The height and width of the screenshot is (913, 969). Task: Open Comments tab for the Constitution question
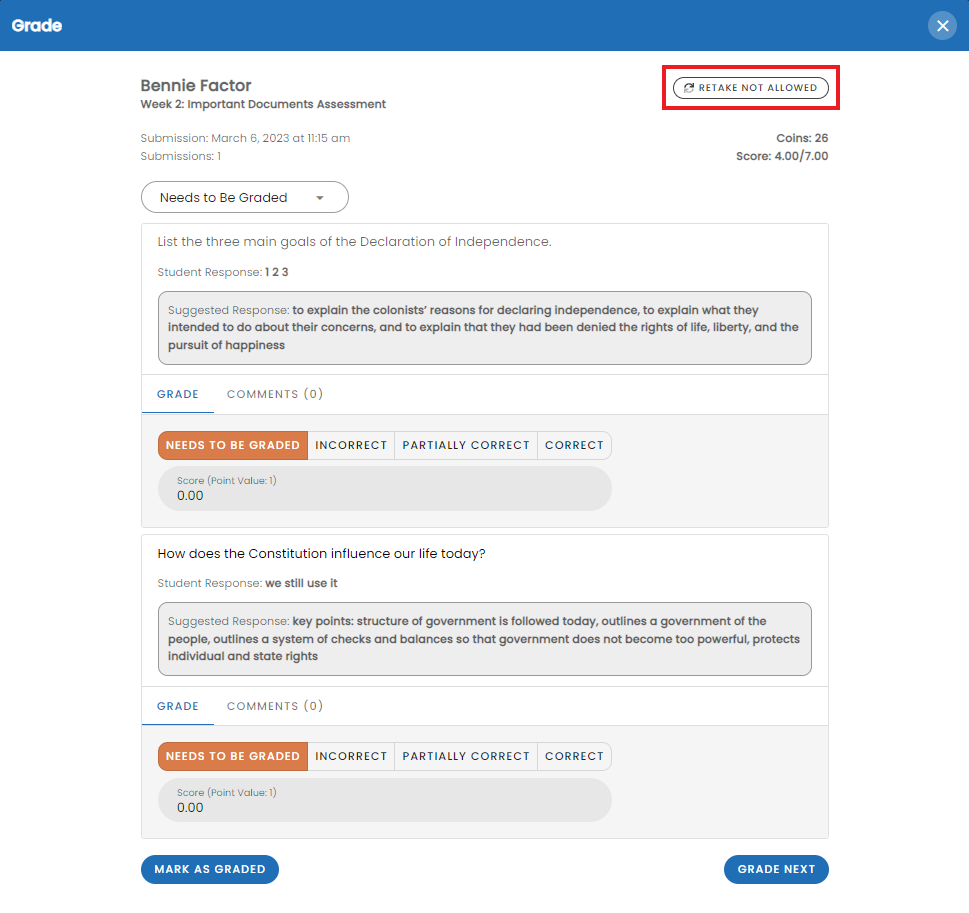(x=275, y=706)
